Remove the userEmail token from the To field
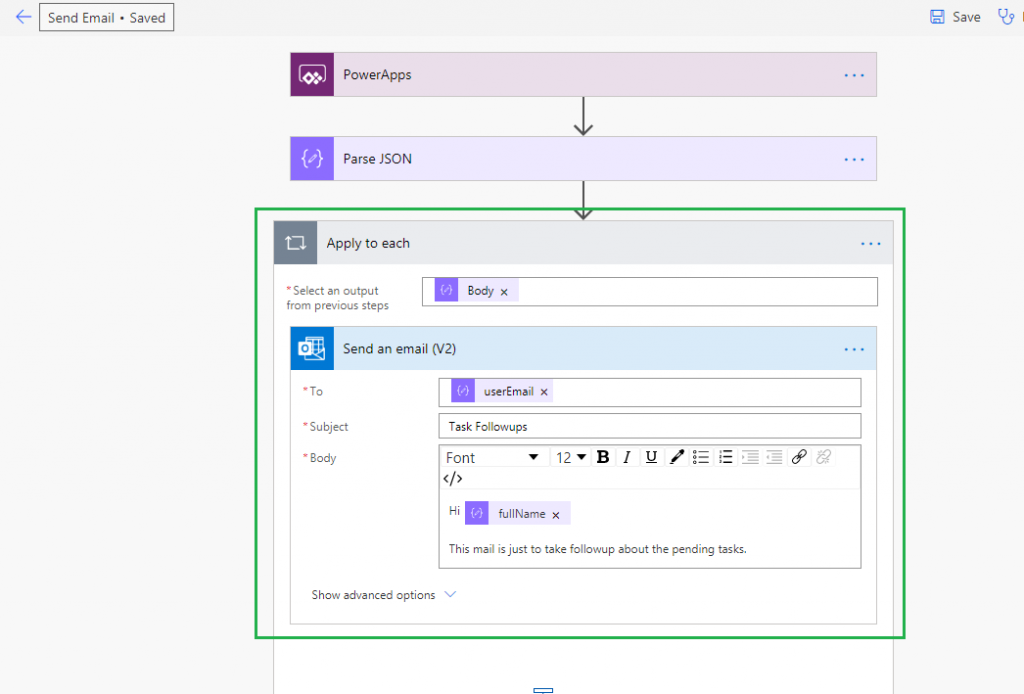1024x694 pixels. coord(544,391)
